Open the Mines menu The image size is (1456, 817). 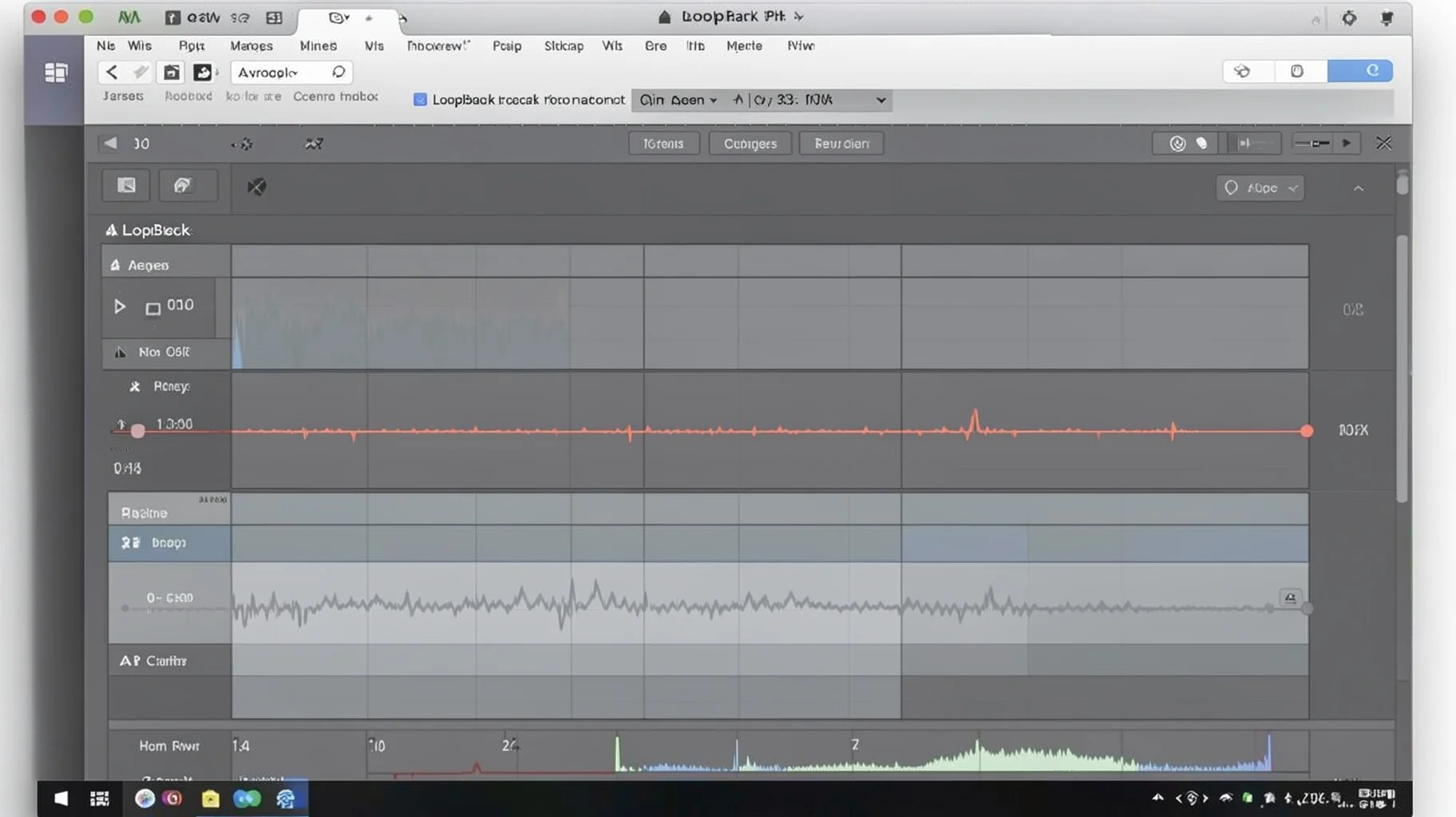pyautogui.click(x=318, y=45)
